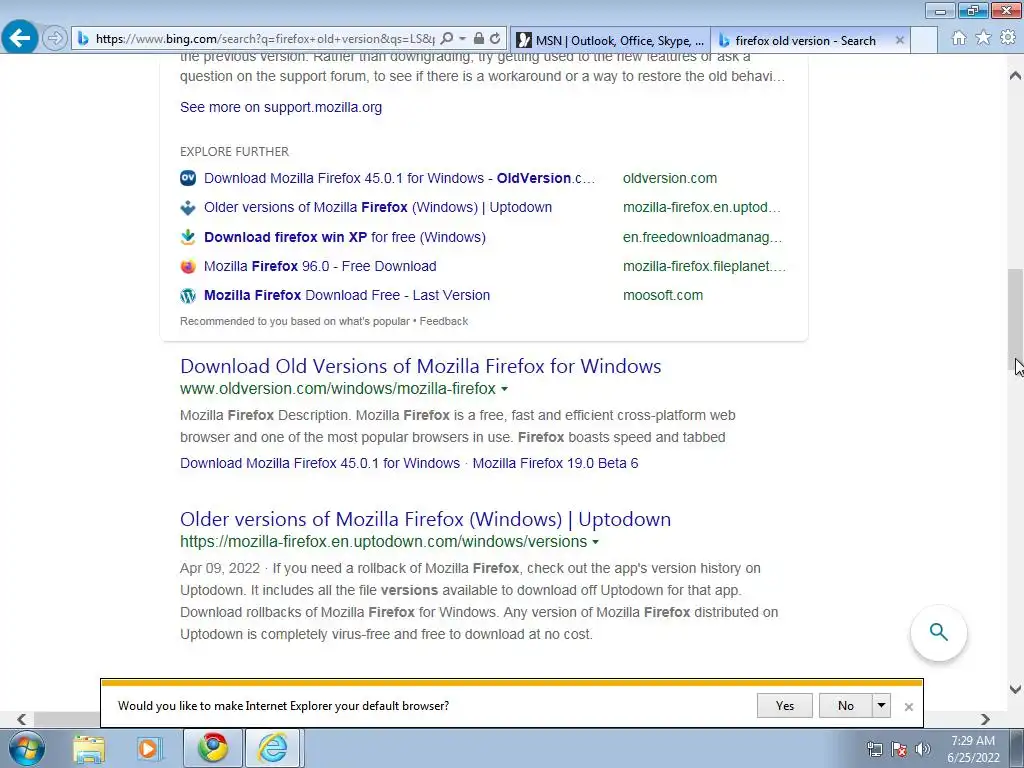Viewport: 1024px width, 768px height.
Task: Click the address bar URL field
Action: (x=264, y=39)
